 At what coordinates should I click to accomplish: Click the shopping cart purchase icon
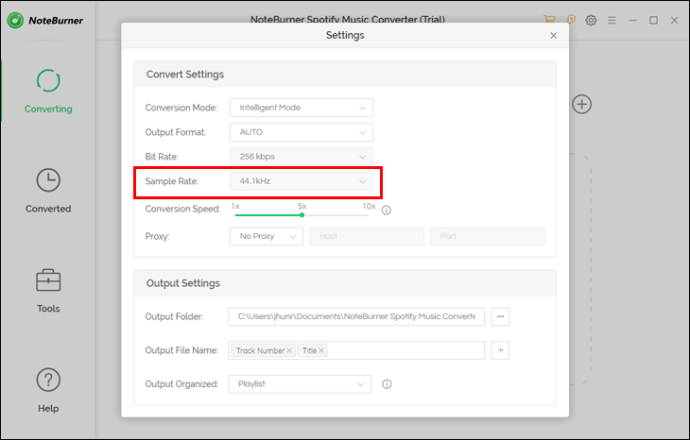549,19
